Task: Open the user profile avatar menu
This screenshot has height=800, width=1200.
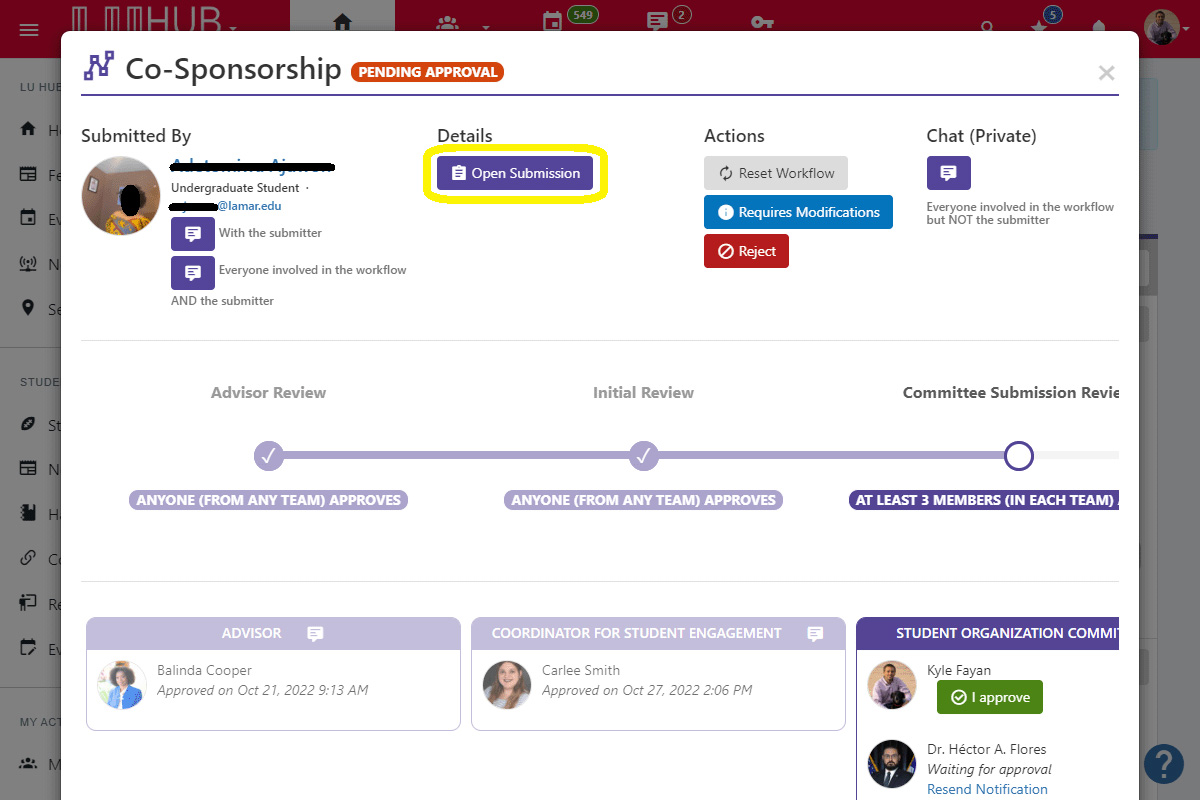Action: pyautogui.click(x=1162, y=27)
